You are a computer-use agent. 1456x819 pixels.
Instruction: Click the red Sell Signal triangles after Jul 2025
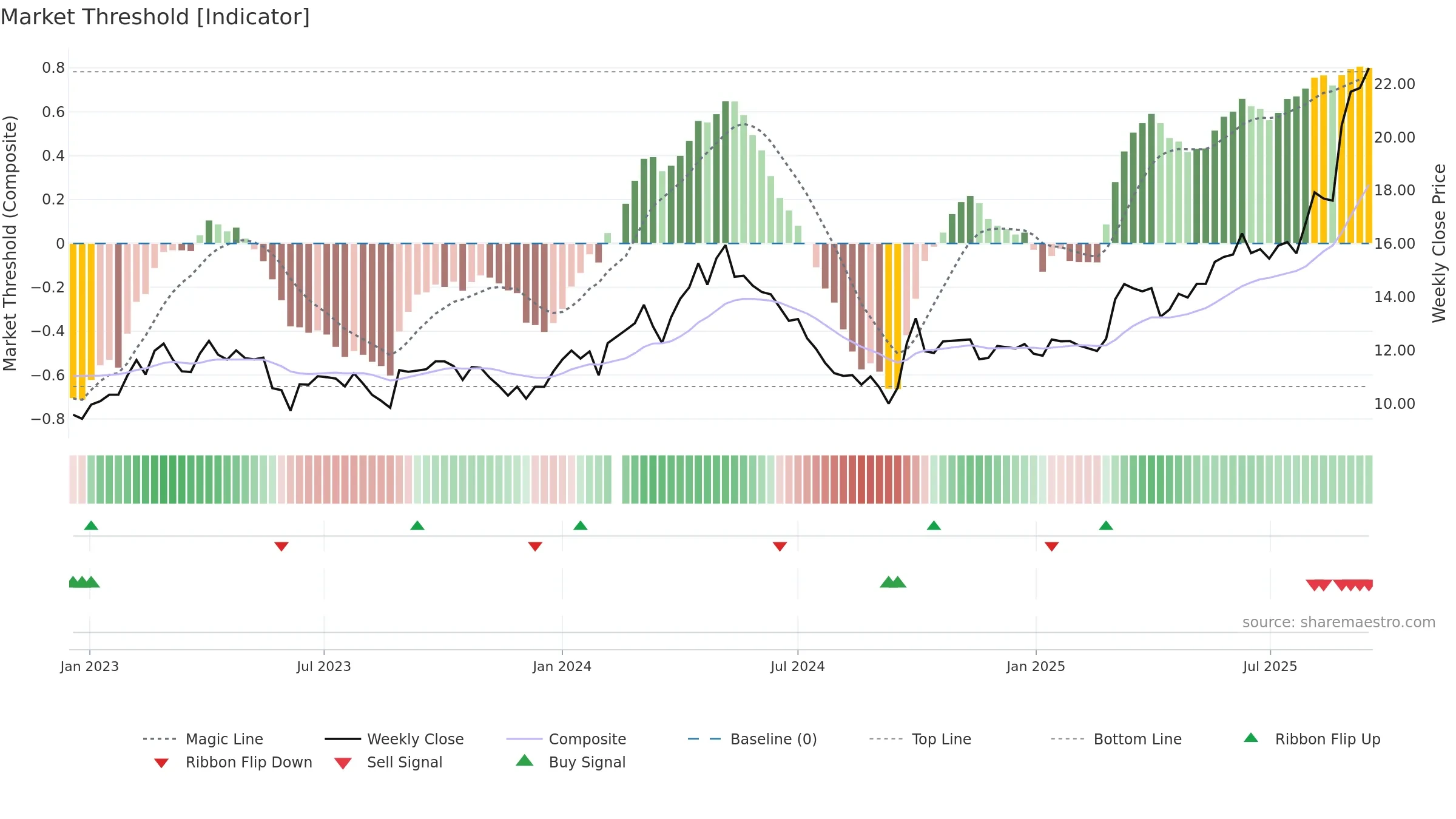(1339, 585)
